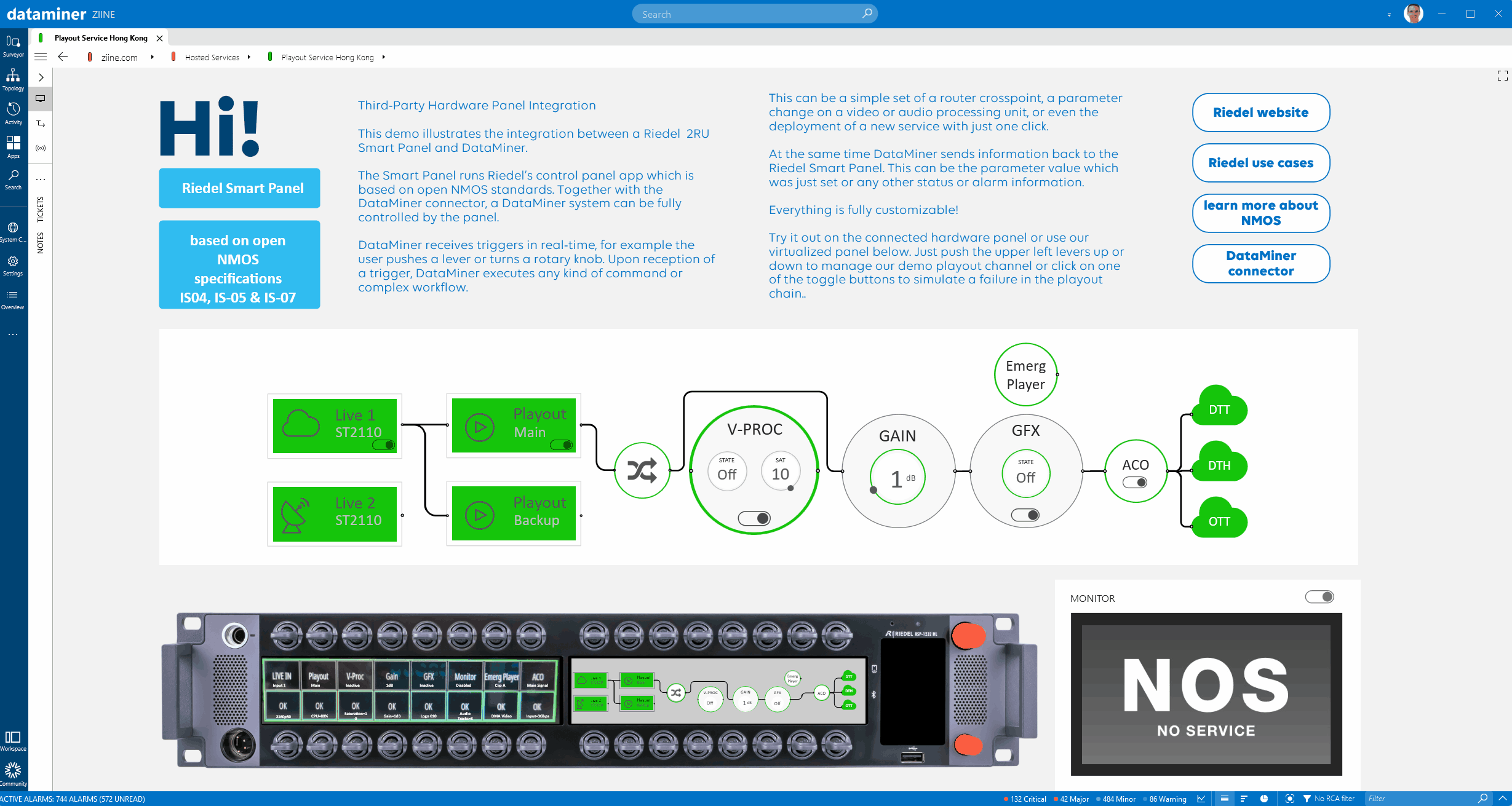
Task: Select the Live 2 ST2110 source block
Action: [x=335, y=514]
